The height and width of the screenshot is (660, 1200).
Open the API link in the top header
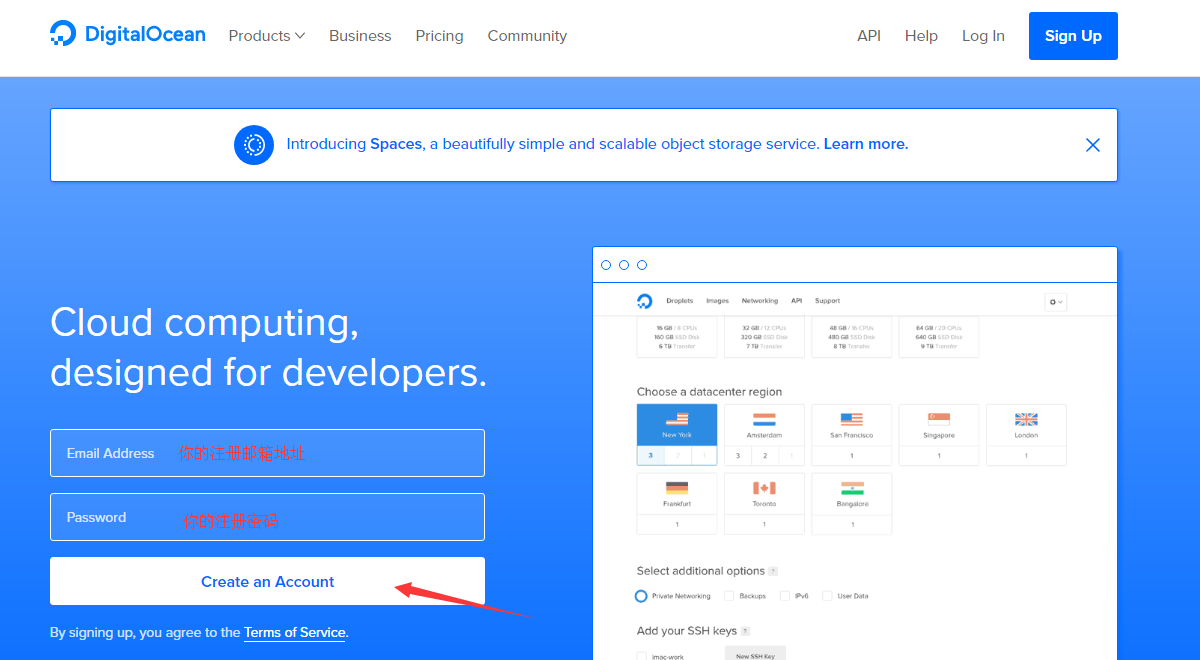pyautogui.click(x=869, y=36)
